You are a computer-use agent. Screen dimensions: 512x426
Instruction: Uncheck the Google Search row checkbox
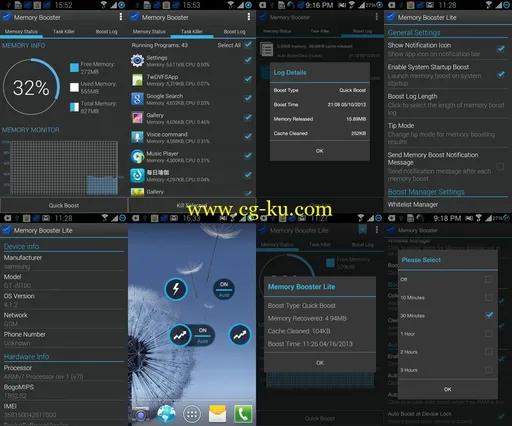tap(248, 98)
